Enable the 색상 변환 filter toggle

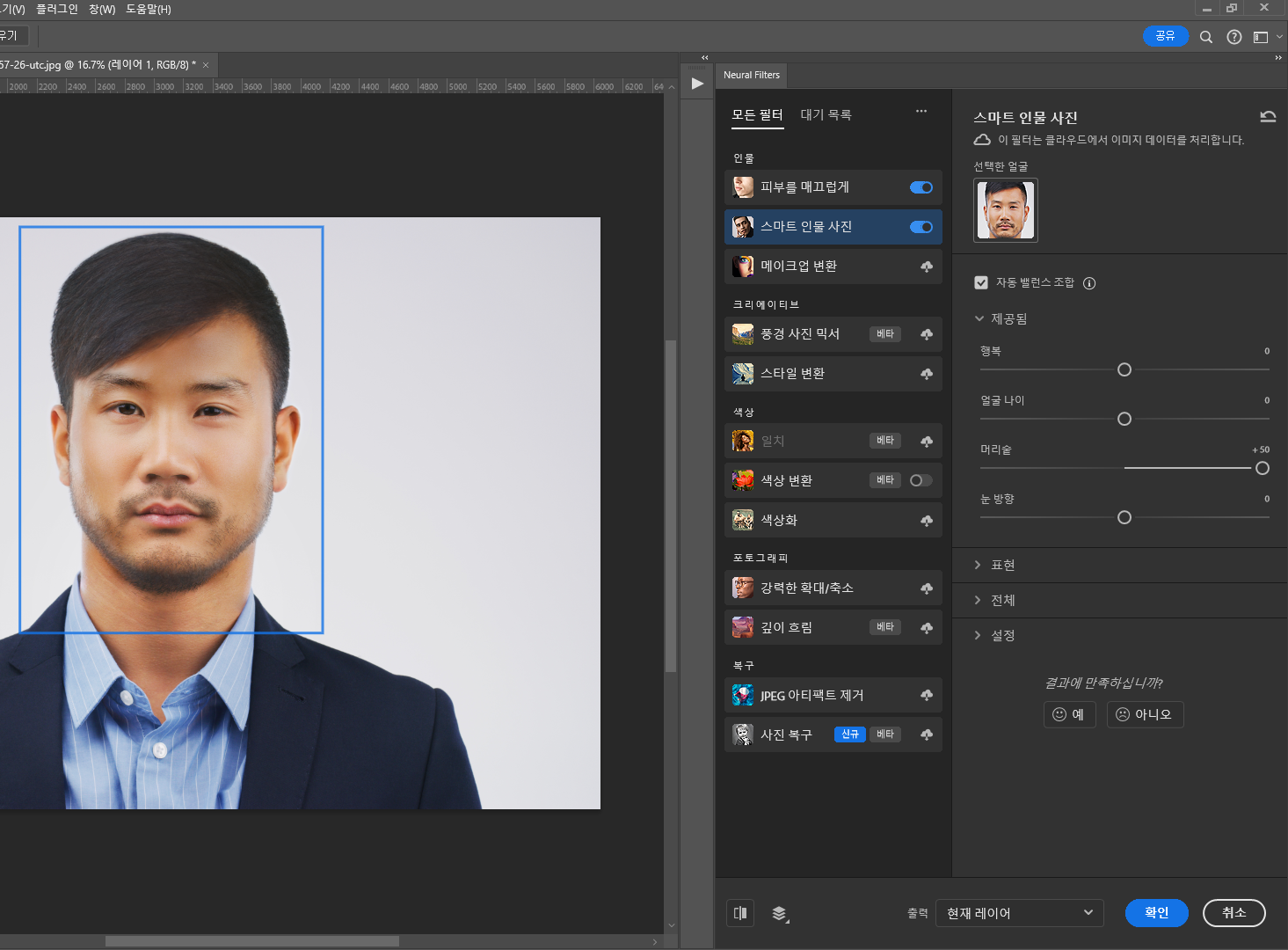(x=921, y=480)
